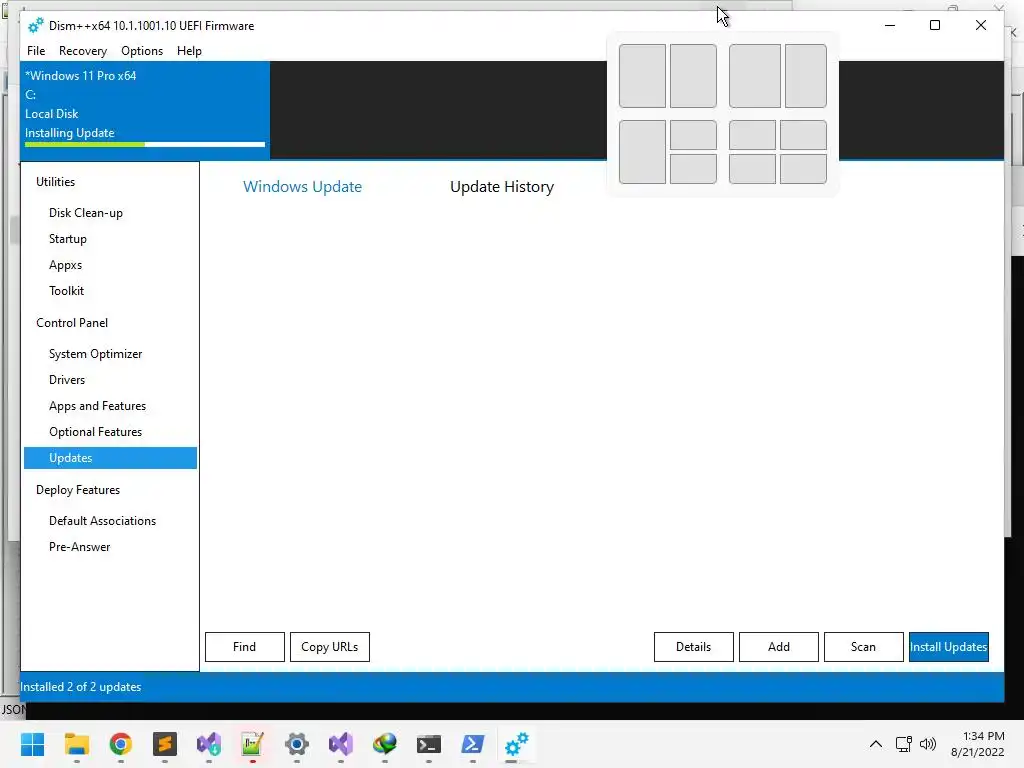This screenshot has height=768, width=1024.
Task: Snap window to tall left zone of three-zone layout
Action: click(x=642, y=152)
